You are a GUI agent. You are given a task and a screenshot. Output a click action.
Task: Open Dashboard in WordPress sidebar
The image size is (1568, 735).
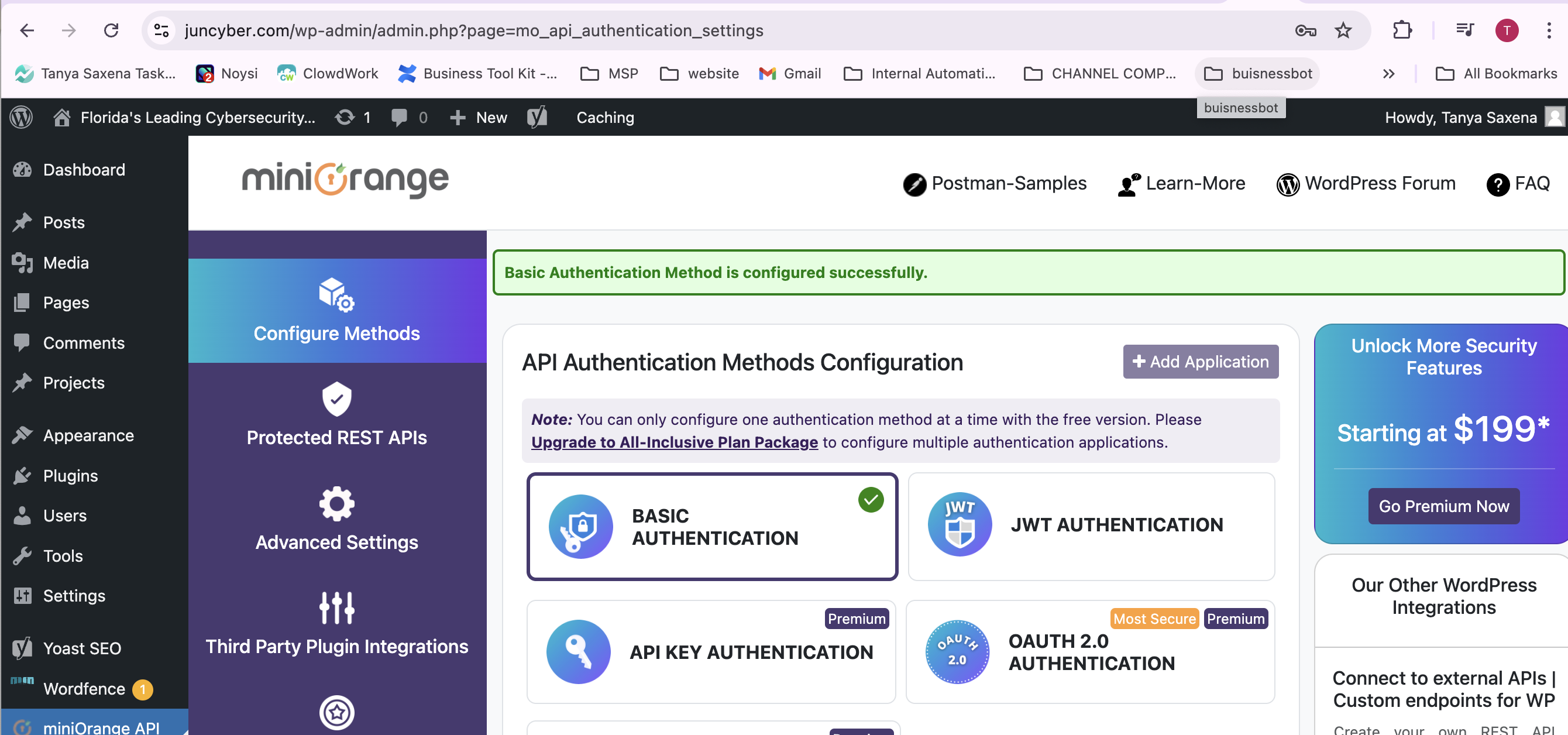pos(84,170)
